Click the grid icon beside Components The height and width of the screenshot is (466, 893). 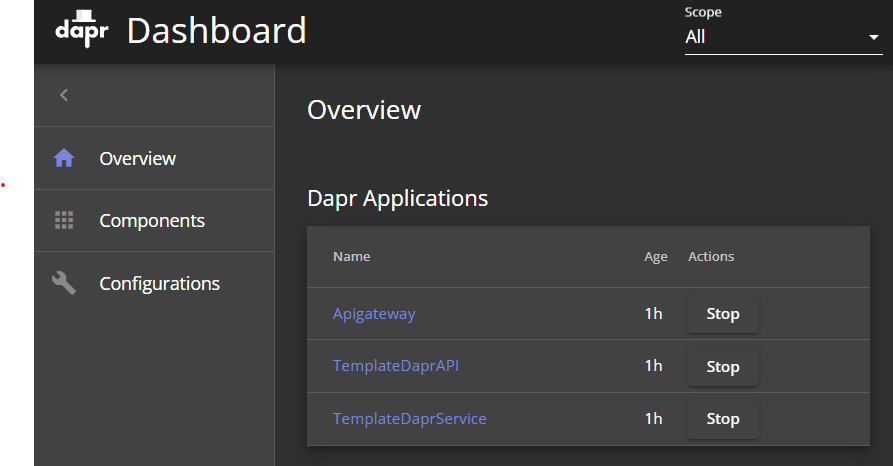coord(64,220)
